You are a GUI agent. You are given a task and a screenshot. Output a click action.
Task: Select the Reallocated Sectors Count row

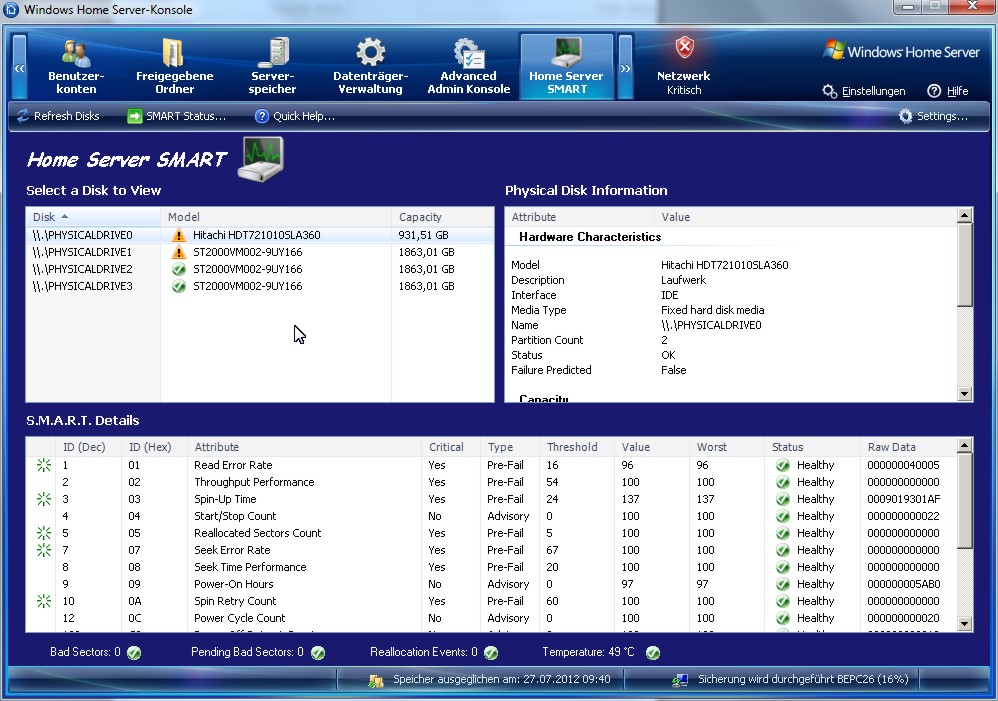(x=491, y=534)
